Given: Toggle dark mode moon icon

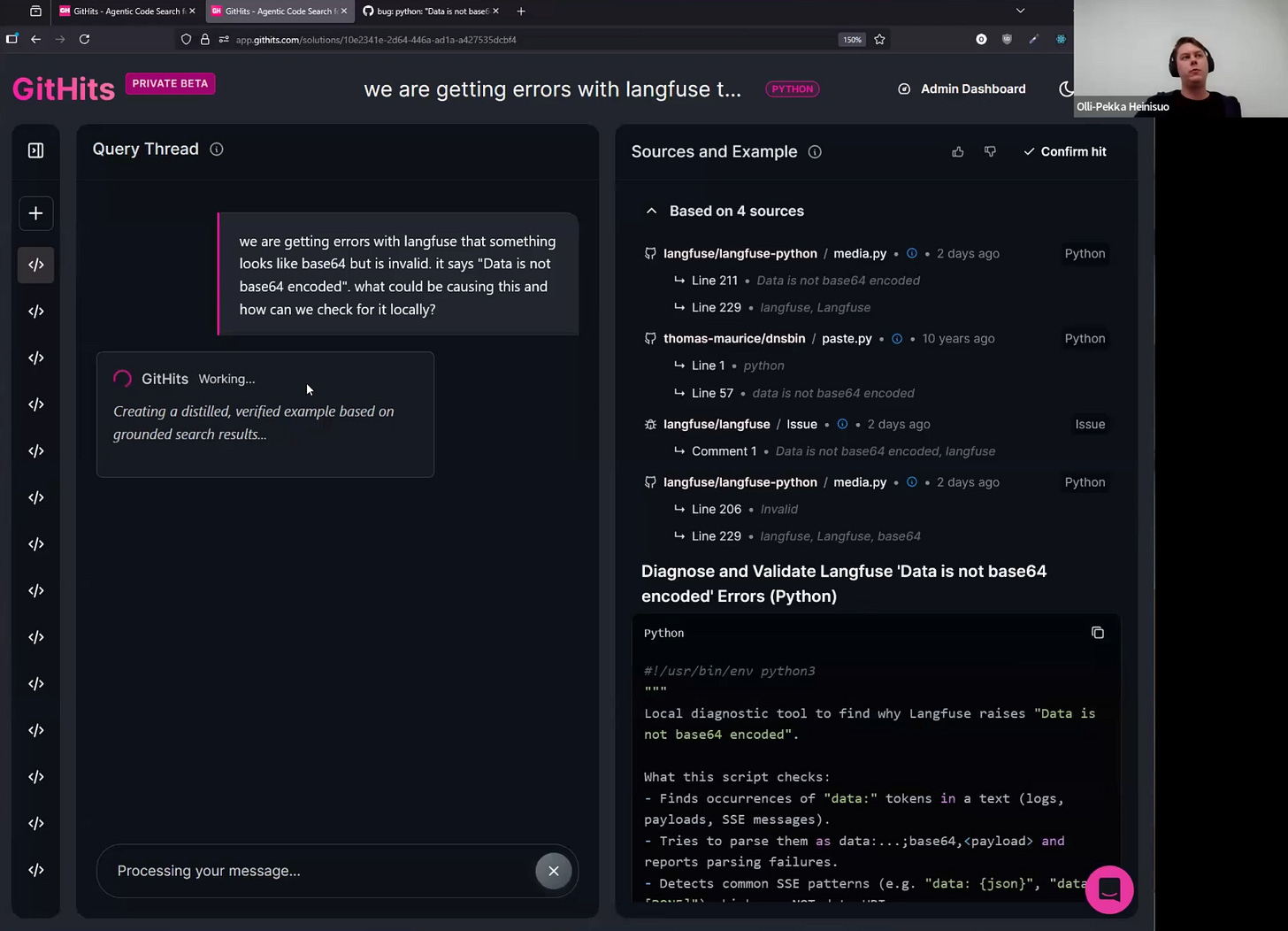Looking at the screenshot, I should coord(1066,88).
